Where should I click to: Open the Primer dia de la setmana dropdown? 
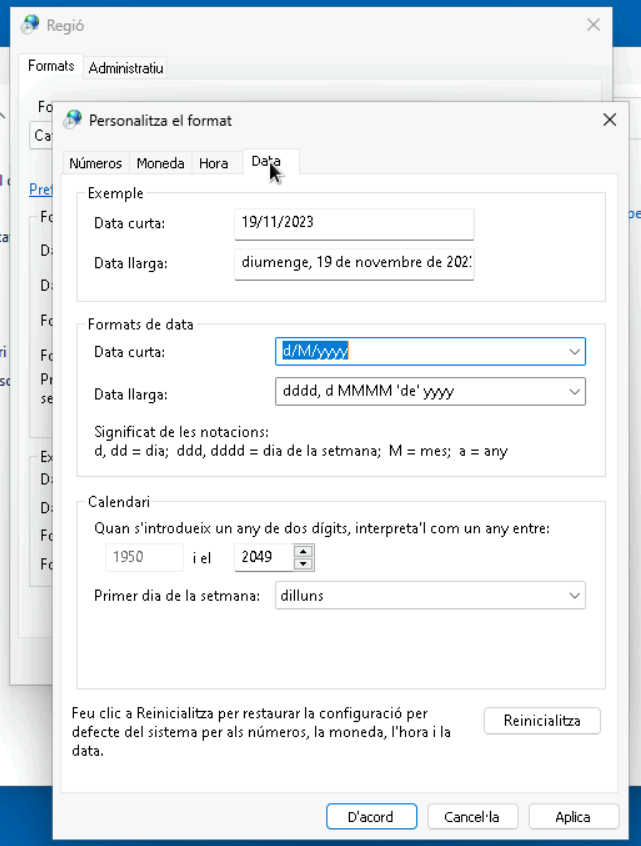tap(574, 596)
